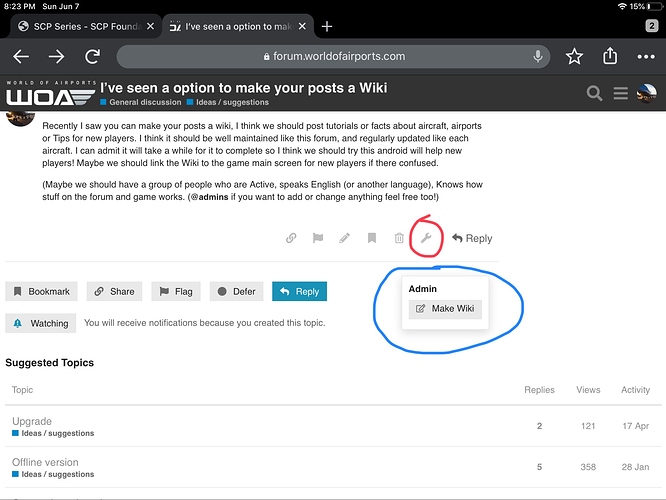Click the 5 replies count for Offline version
666x500 pixels.
539,467
